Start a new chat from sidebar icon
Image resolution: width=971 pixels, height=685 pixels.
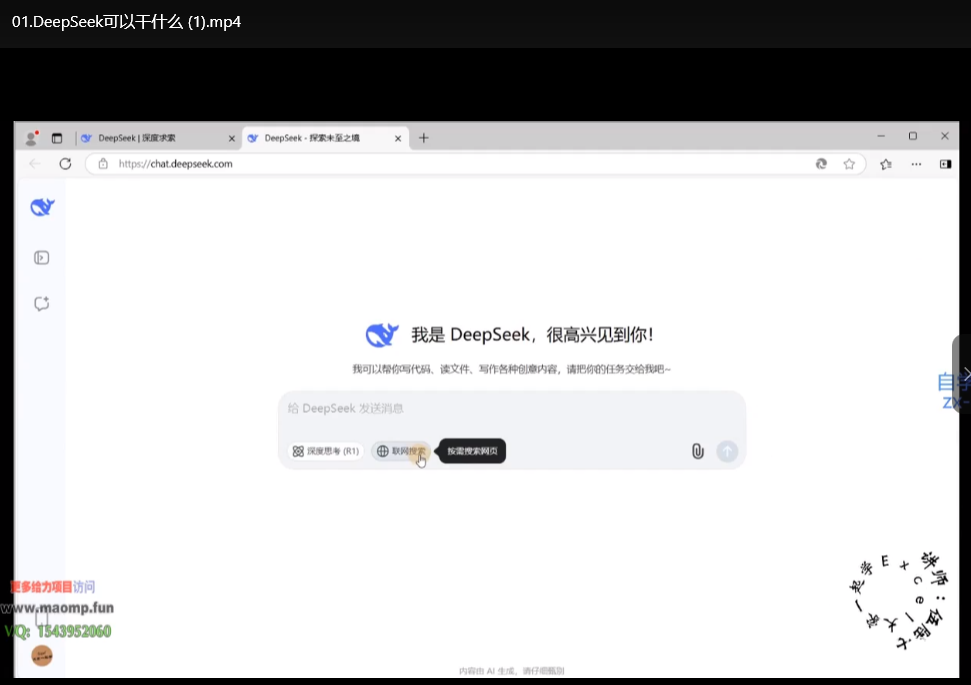pos(41,303)
